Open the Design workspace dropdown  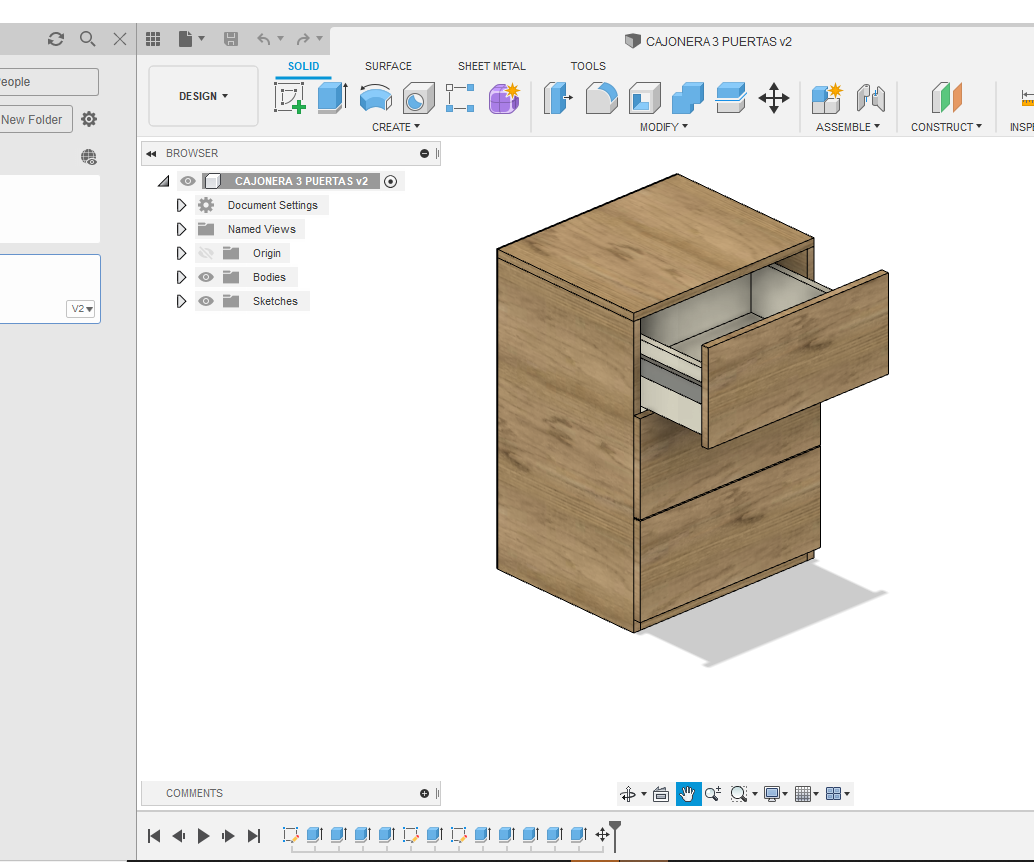203,96
